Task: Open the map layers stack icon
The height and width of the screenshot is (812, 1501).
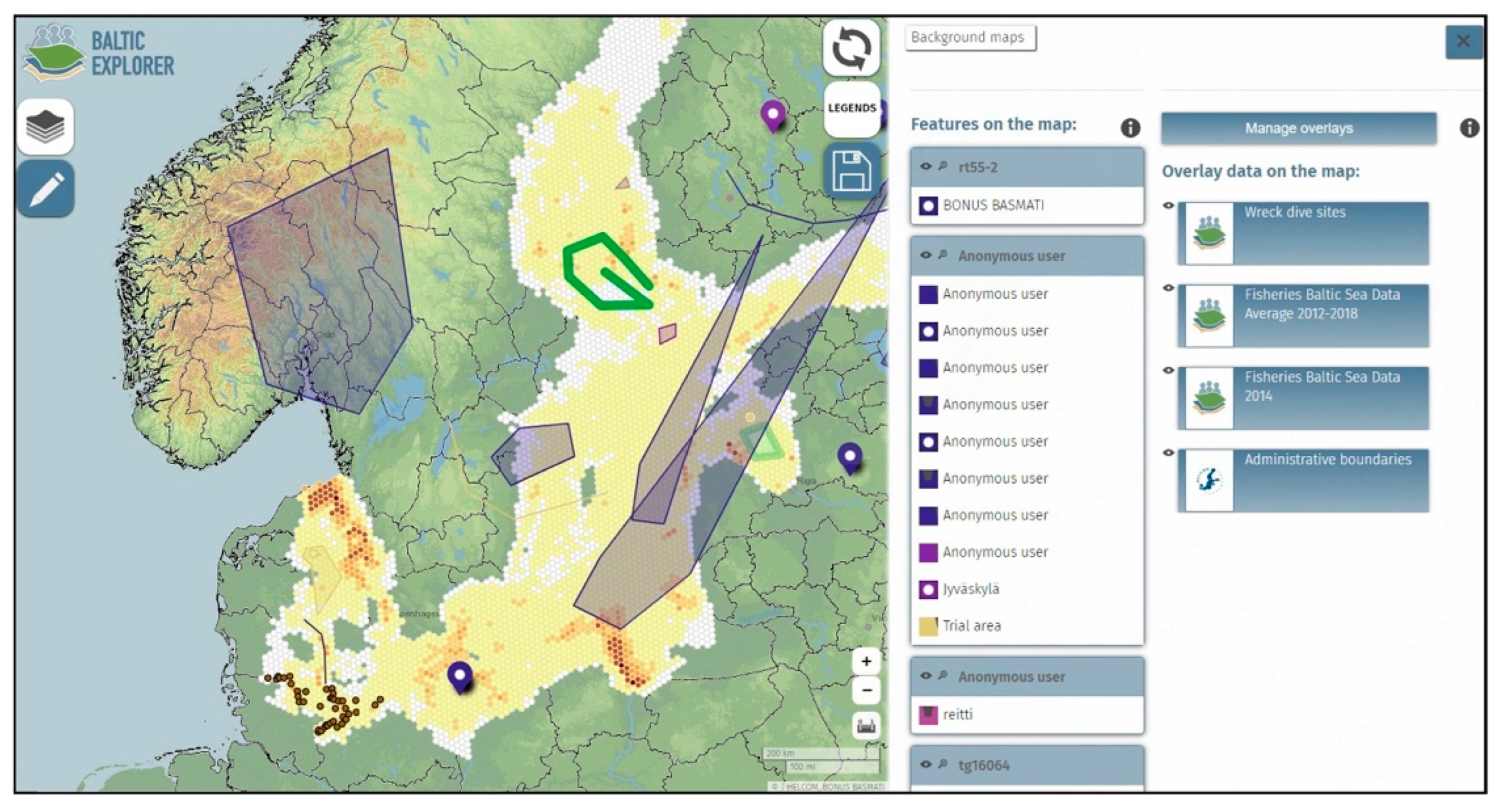Action: [x=45, y=126]
